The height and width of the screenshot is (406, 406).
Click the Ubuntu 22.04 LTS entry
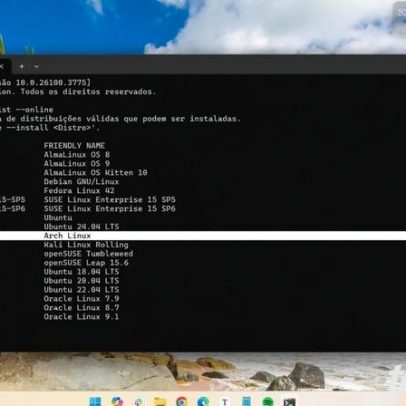tap(81, 290)
